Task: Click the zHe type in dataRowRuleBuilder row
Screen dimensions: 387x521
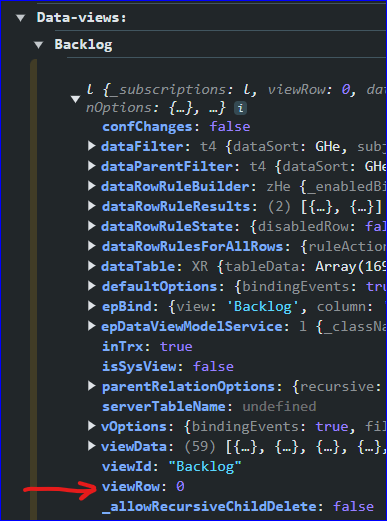Action: pos(279,187)
